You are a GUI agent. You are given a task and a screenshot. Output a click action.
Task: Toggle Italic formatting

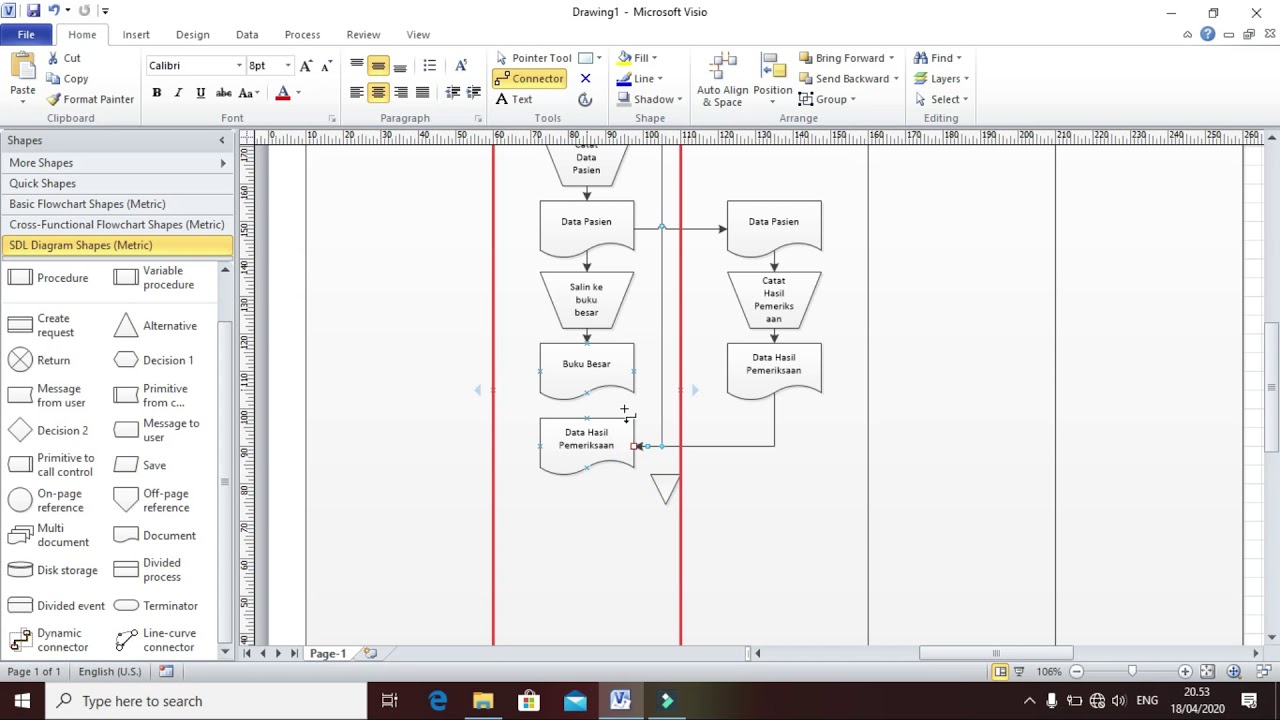coord(178,93)
